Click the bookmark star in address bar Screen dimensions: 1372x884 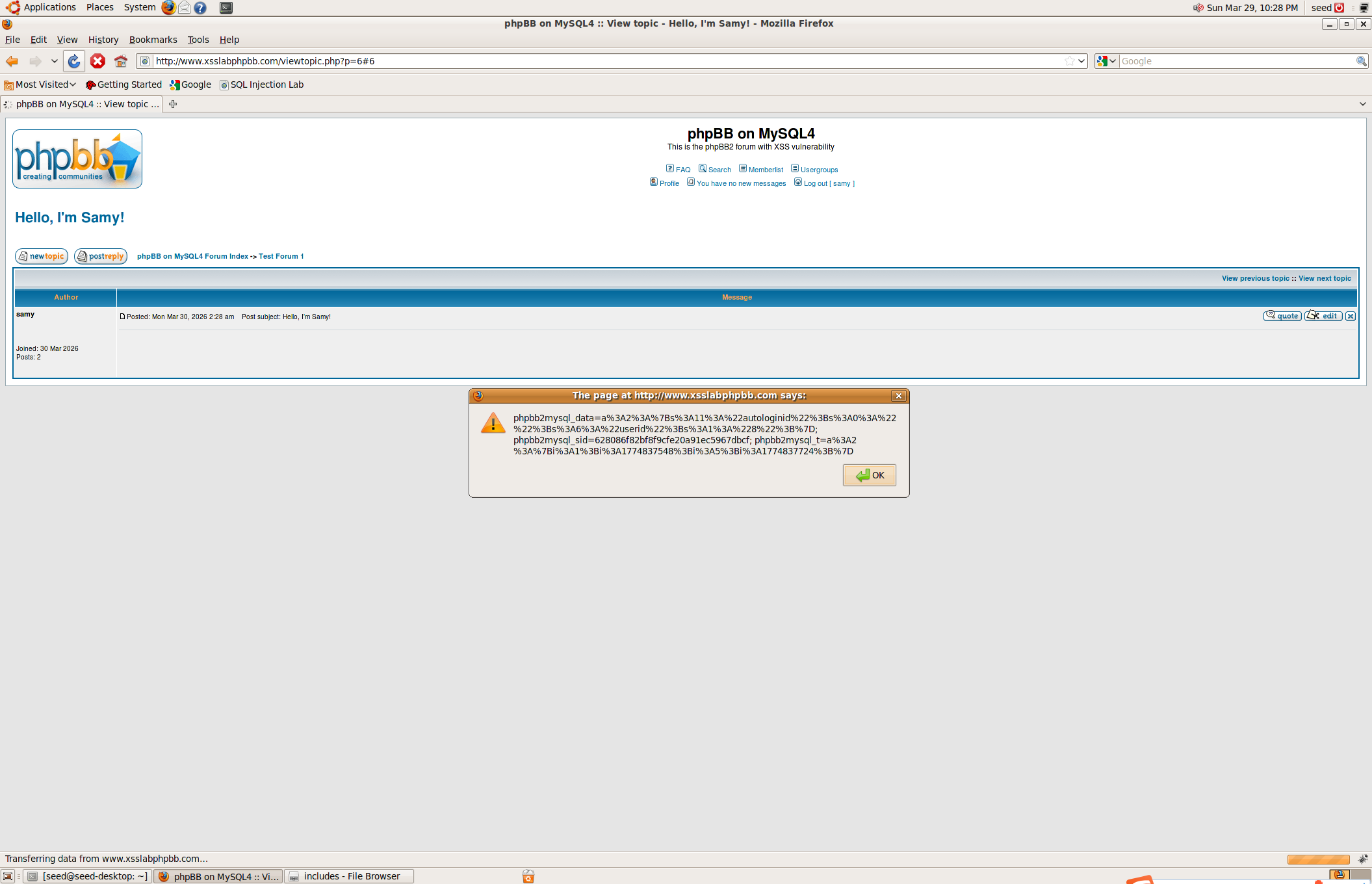(1069, 61)
